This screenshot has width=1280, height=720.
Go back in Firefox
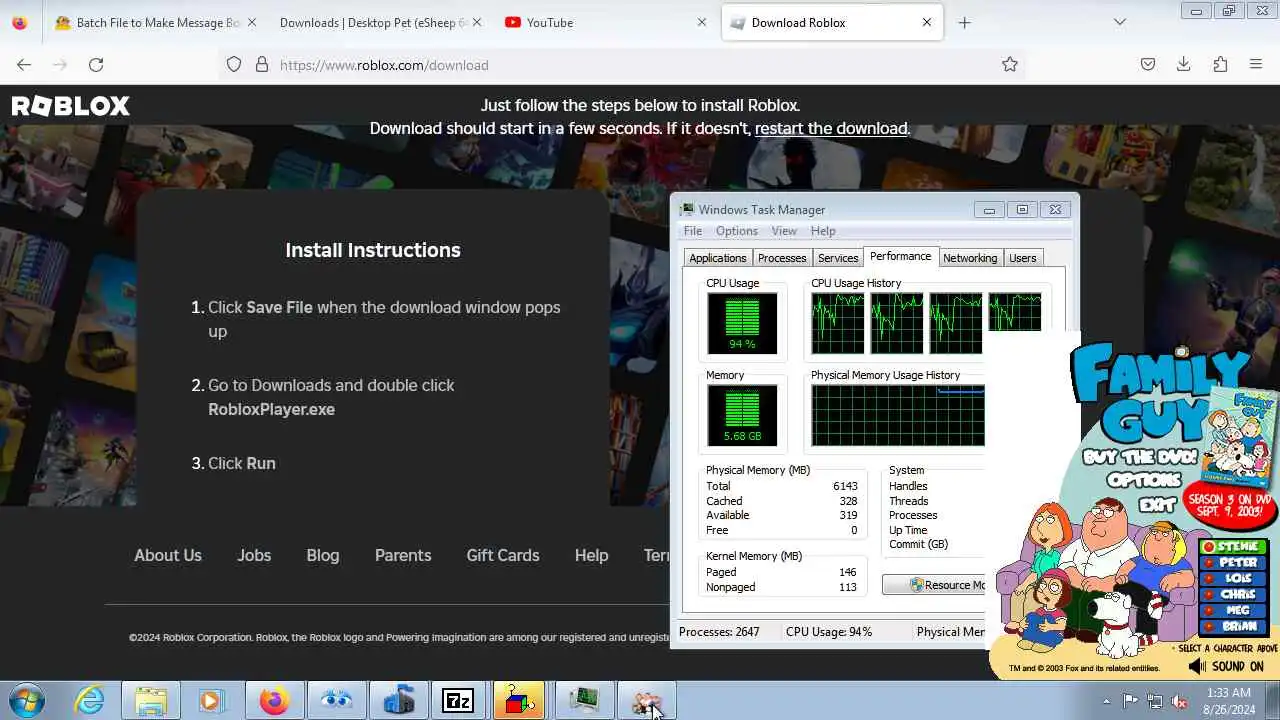(x=24, y=65)
